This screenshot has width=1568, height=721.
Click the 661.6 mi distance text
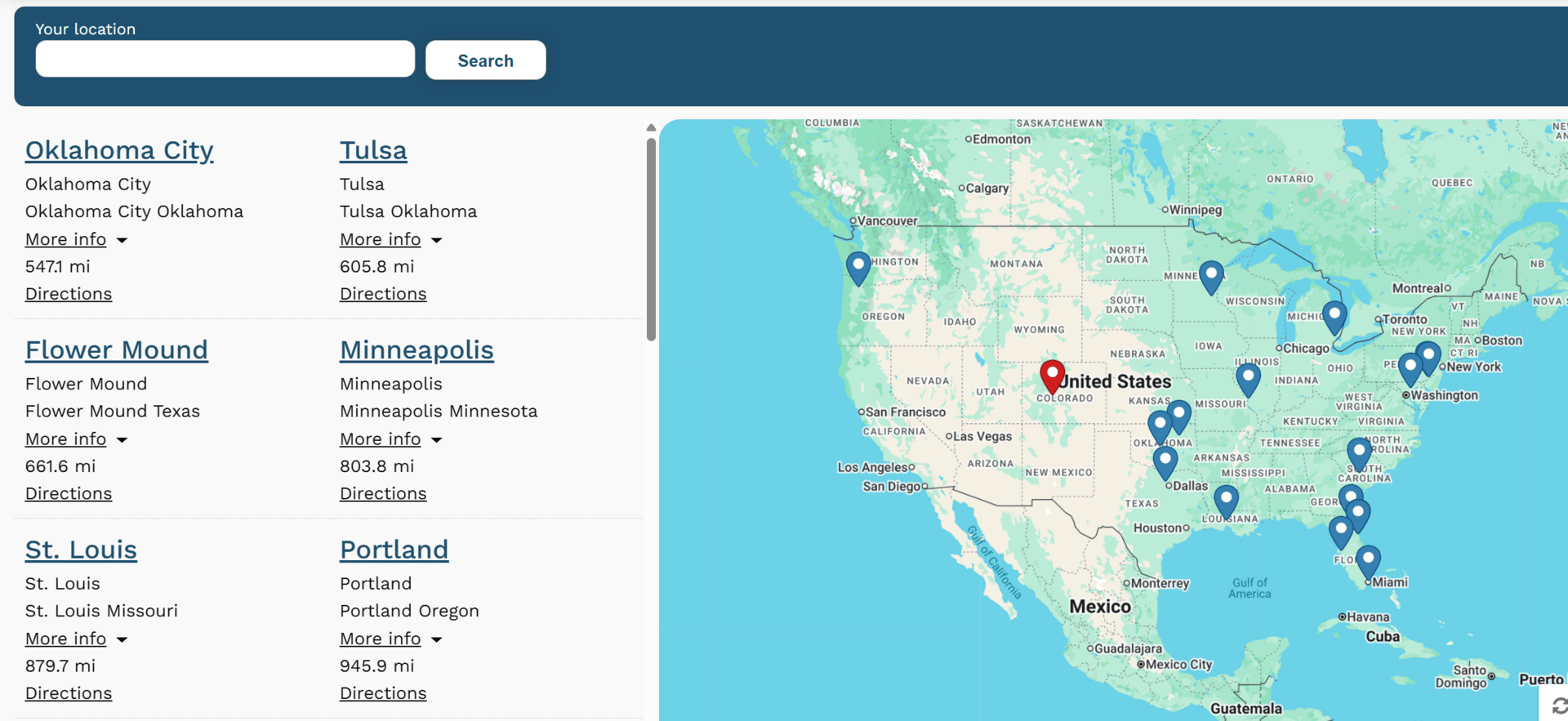pos(60,466)
